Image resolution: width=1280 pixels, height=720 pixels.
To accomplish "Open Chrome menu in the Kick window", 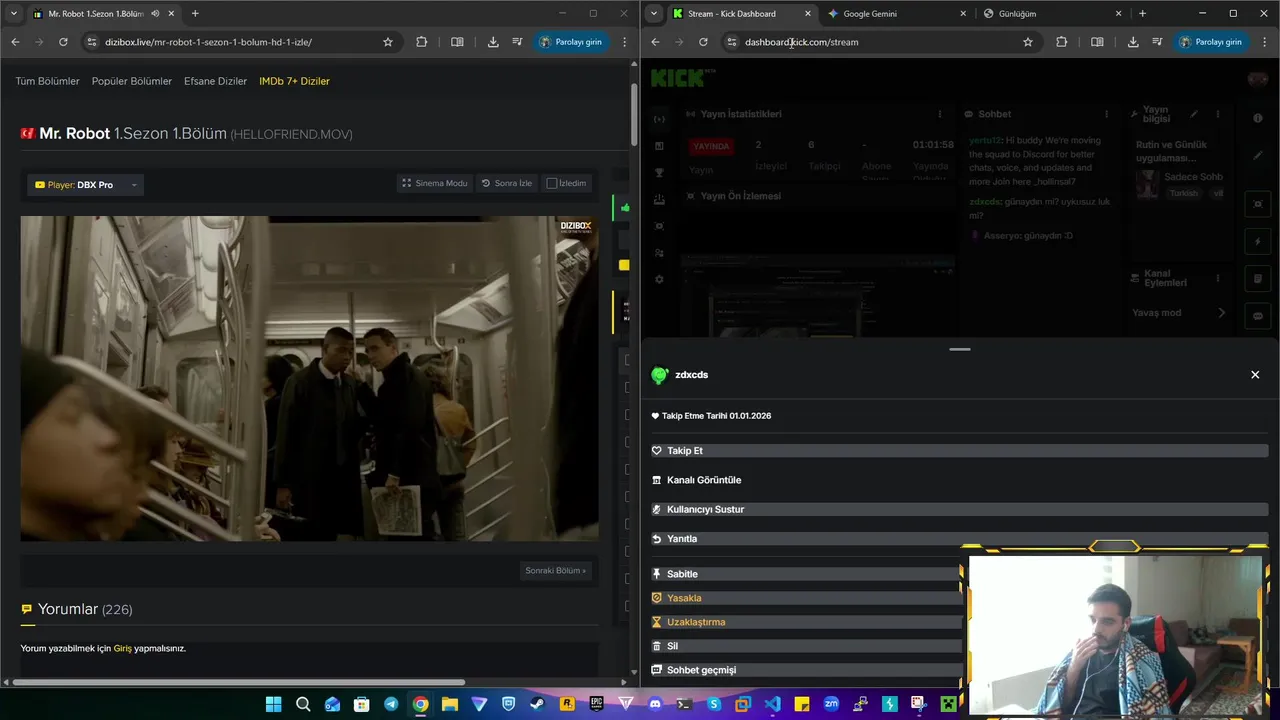I will tap(1265, 42).
